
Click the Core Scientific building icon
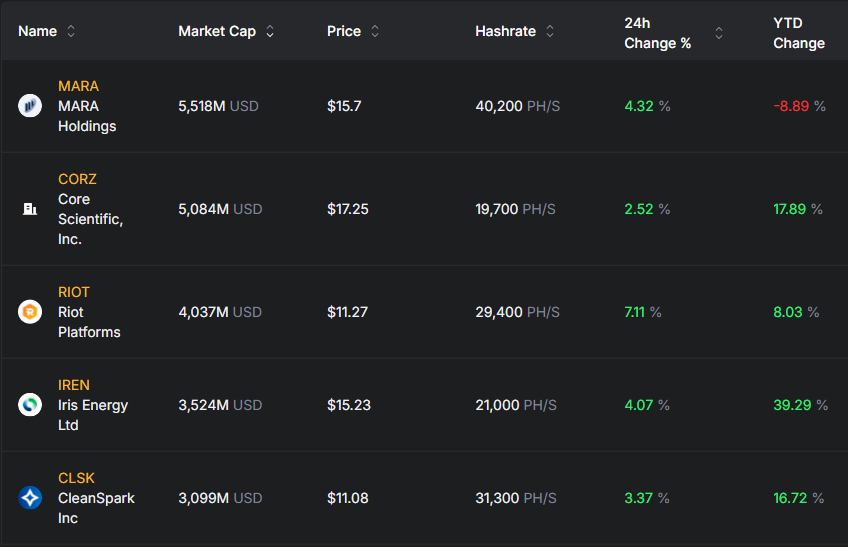30,209
